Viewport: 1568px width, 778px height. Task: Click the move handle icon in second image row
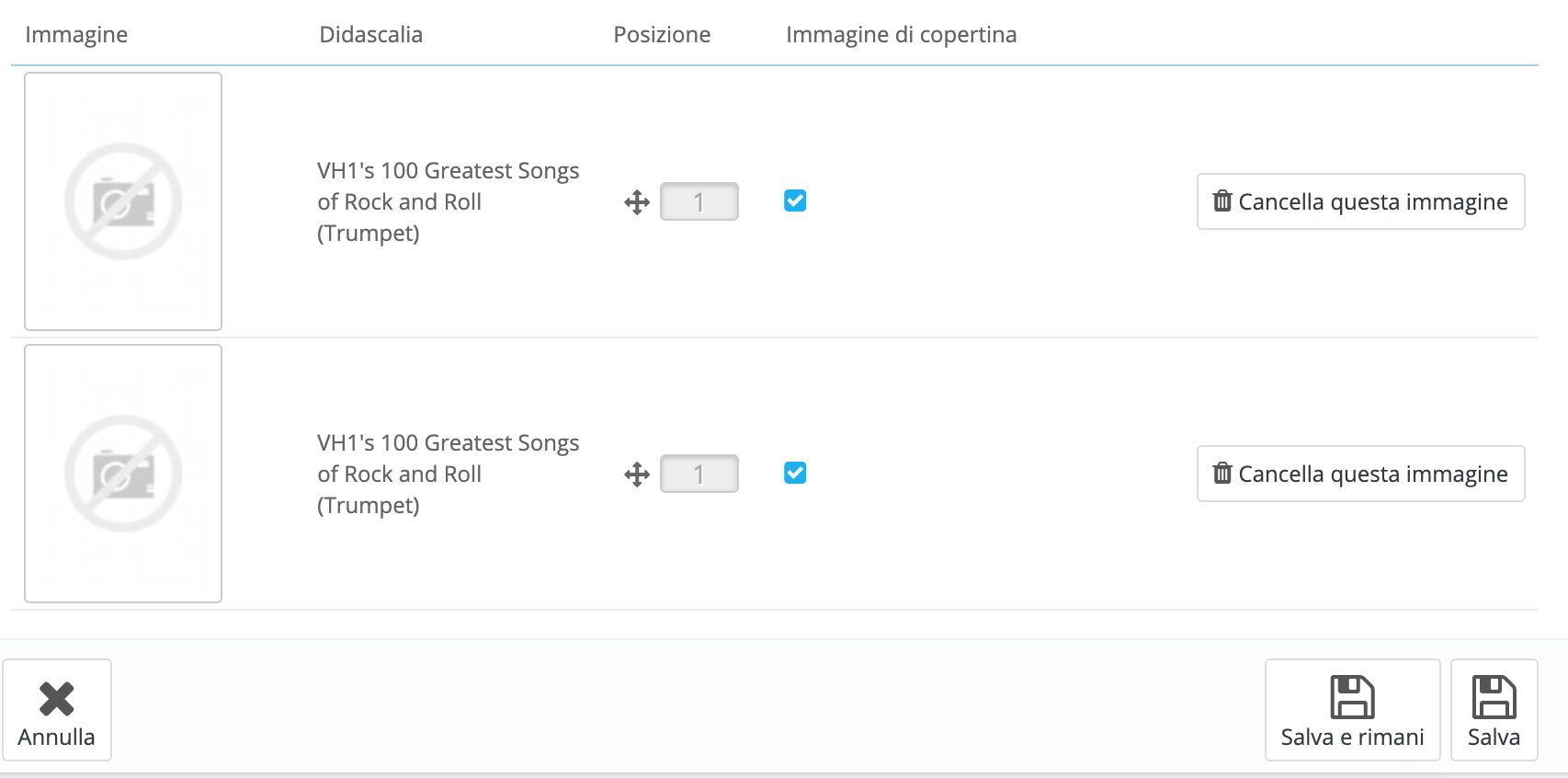point(637,475)
